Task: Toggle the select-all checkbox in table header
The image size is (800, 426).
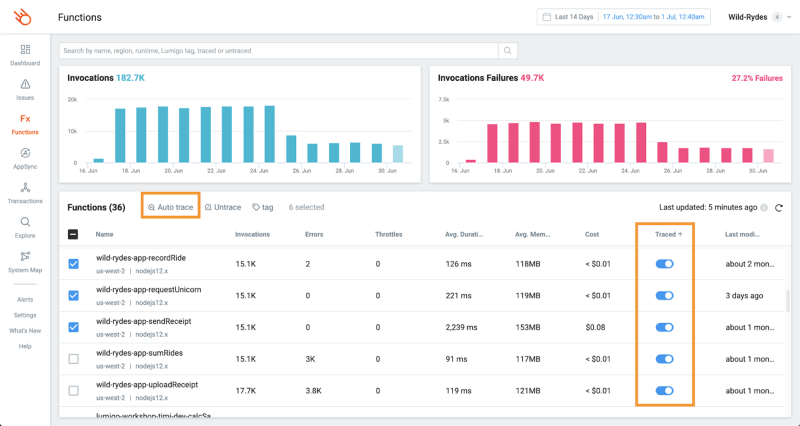Action: coord(73,235)
